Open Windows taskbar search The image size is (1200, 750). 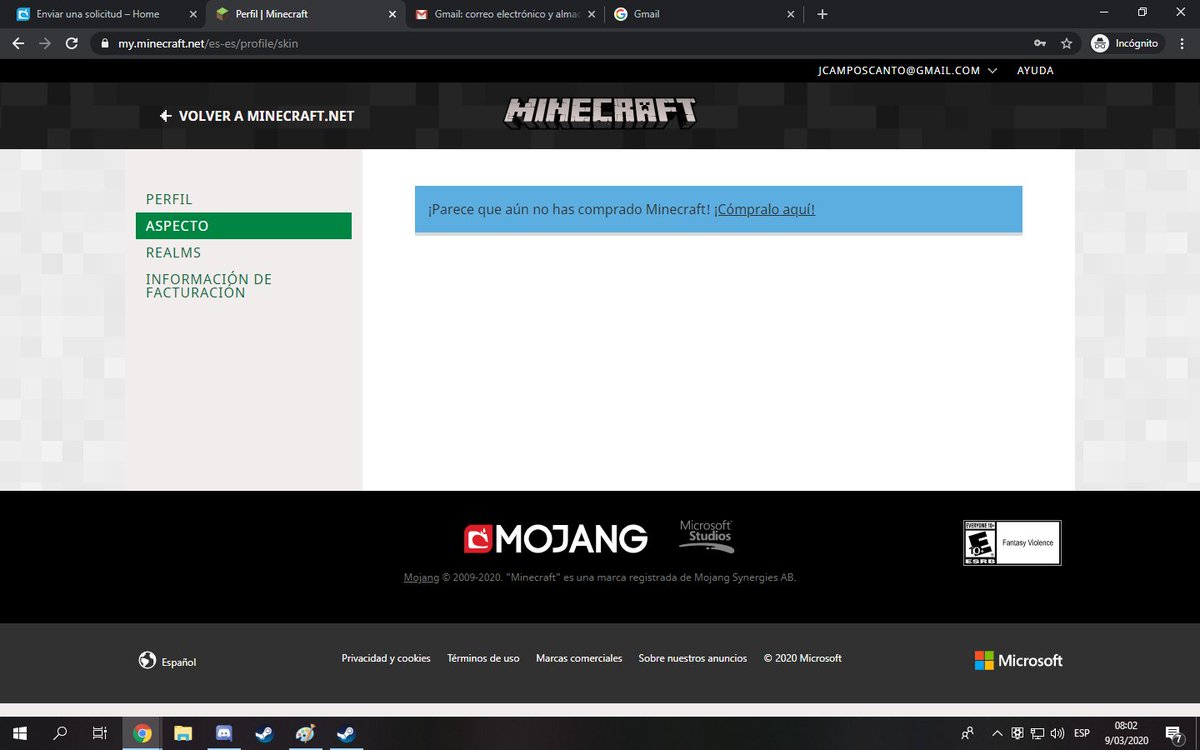tap(60, 733)
